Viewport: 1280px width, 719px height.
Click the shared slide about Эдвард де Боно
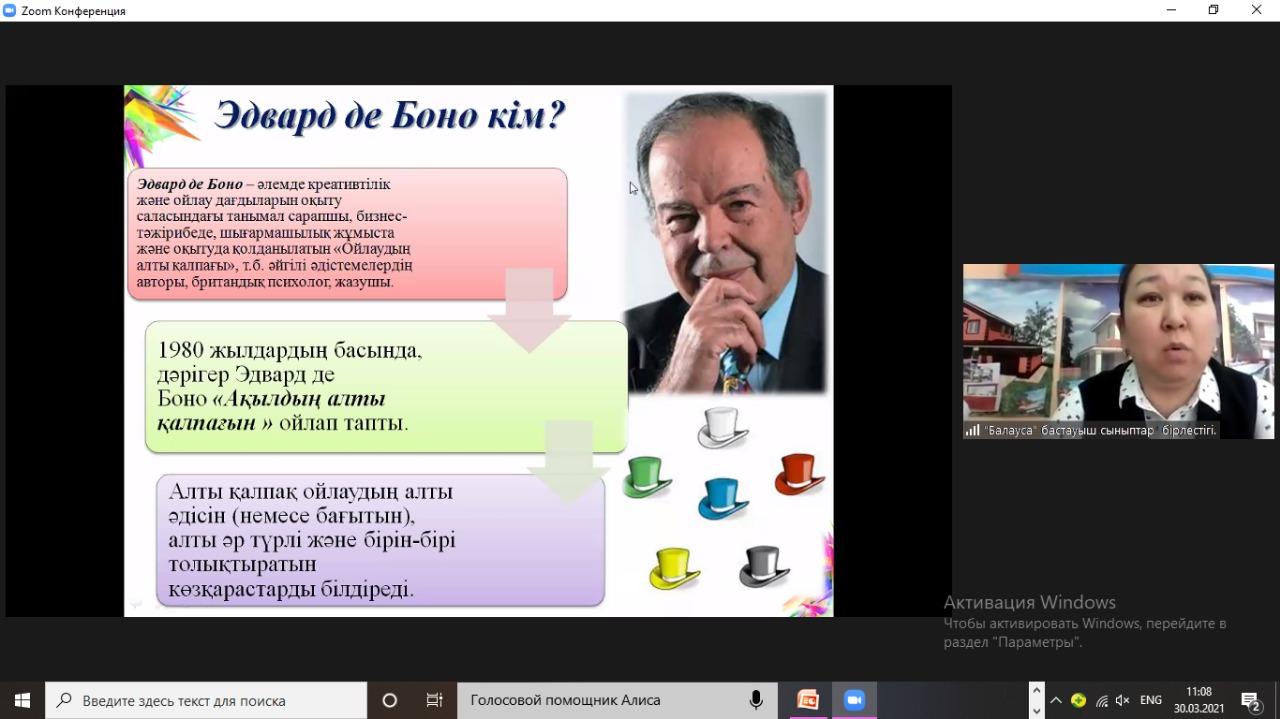(478, 350)
